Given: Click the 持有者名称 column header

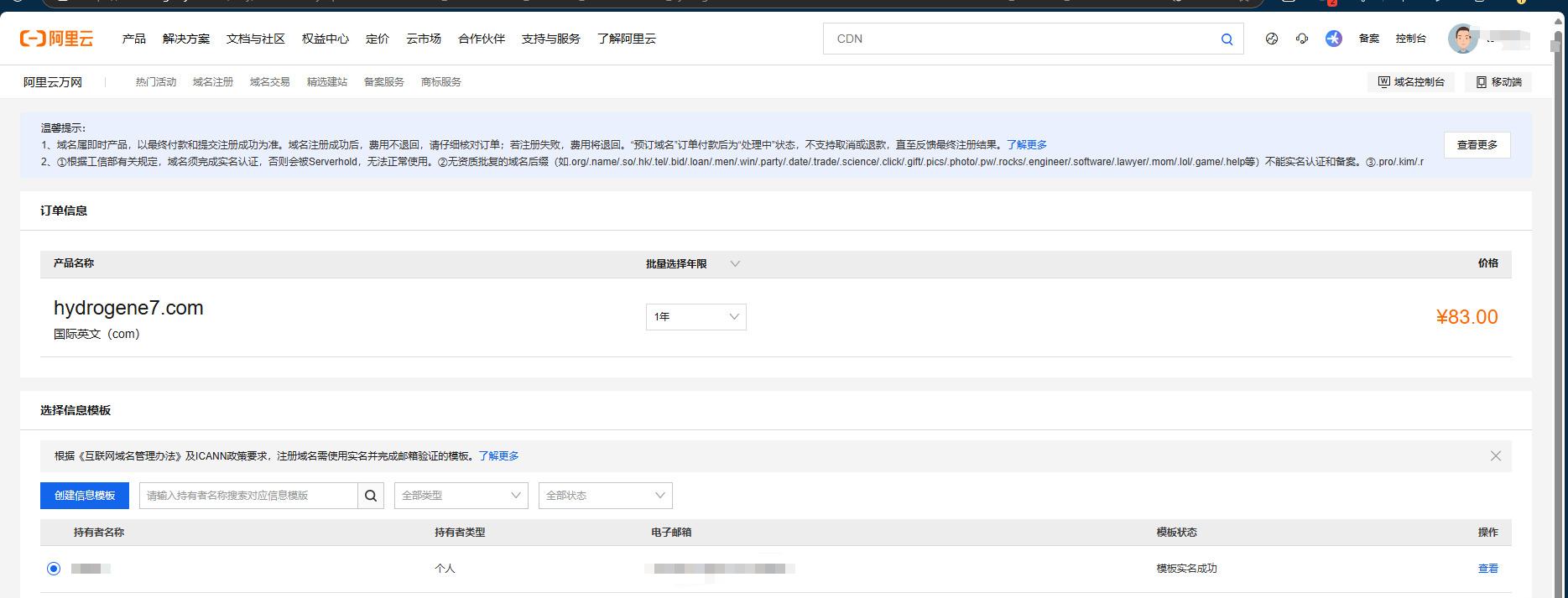Looking at the screenshot, I should coord(99,533).
